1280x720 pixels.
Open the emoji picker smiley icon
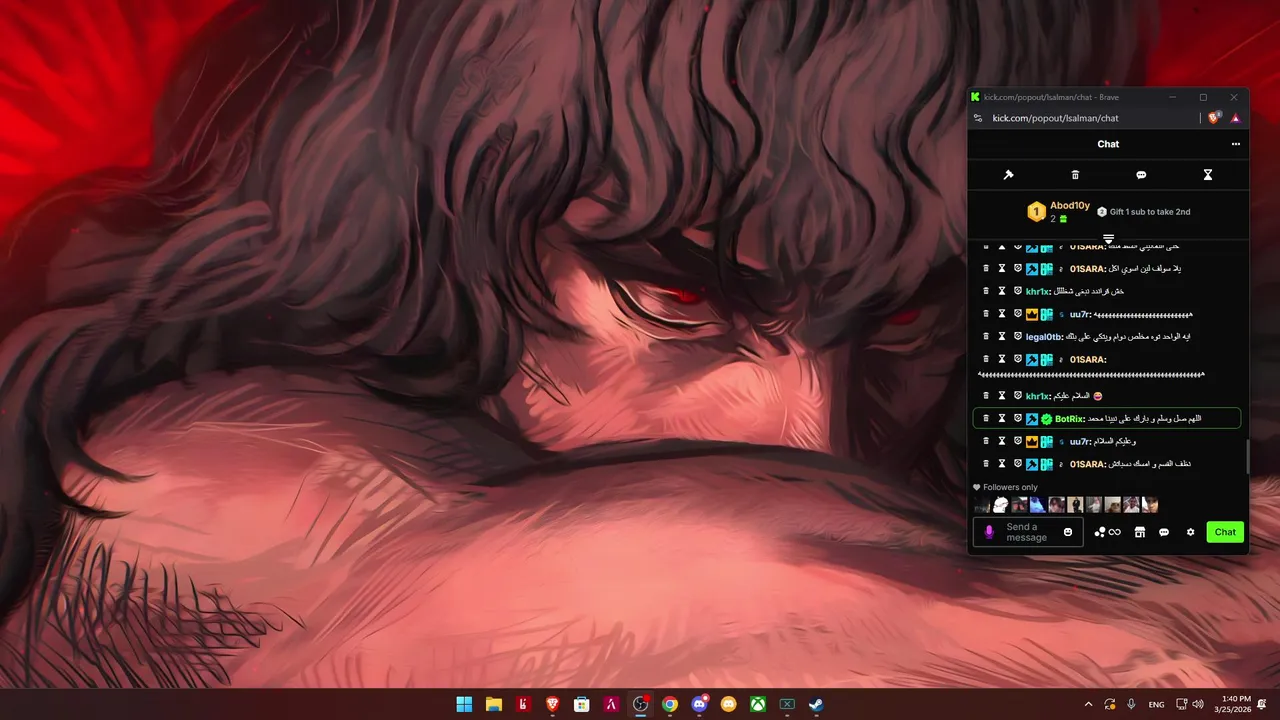click(1068, 532)
